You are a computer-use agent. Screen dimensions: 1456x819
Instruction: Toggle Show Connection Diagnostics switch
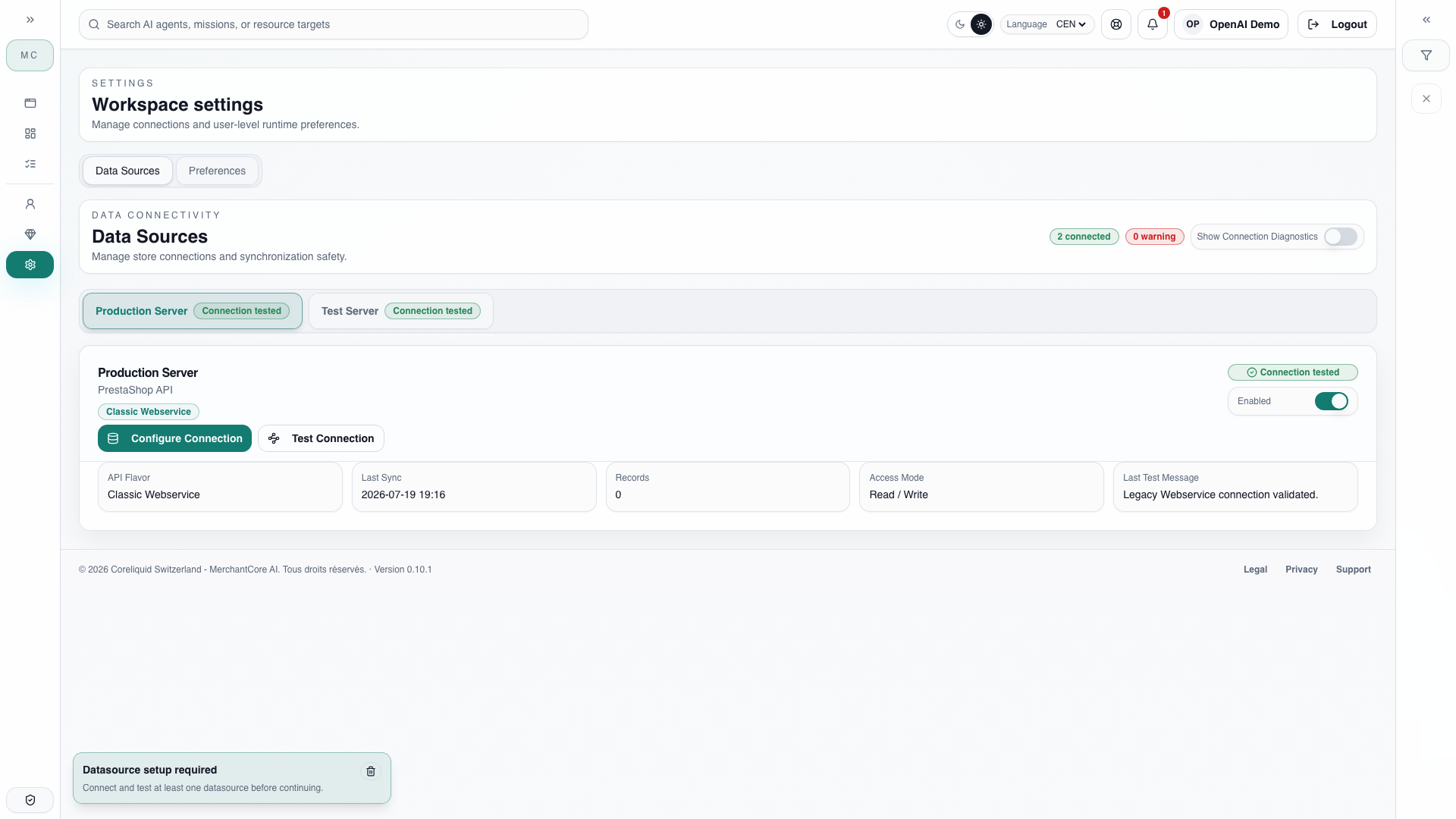click(x=1340, y=237)
